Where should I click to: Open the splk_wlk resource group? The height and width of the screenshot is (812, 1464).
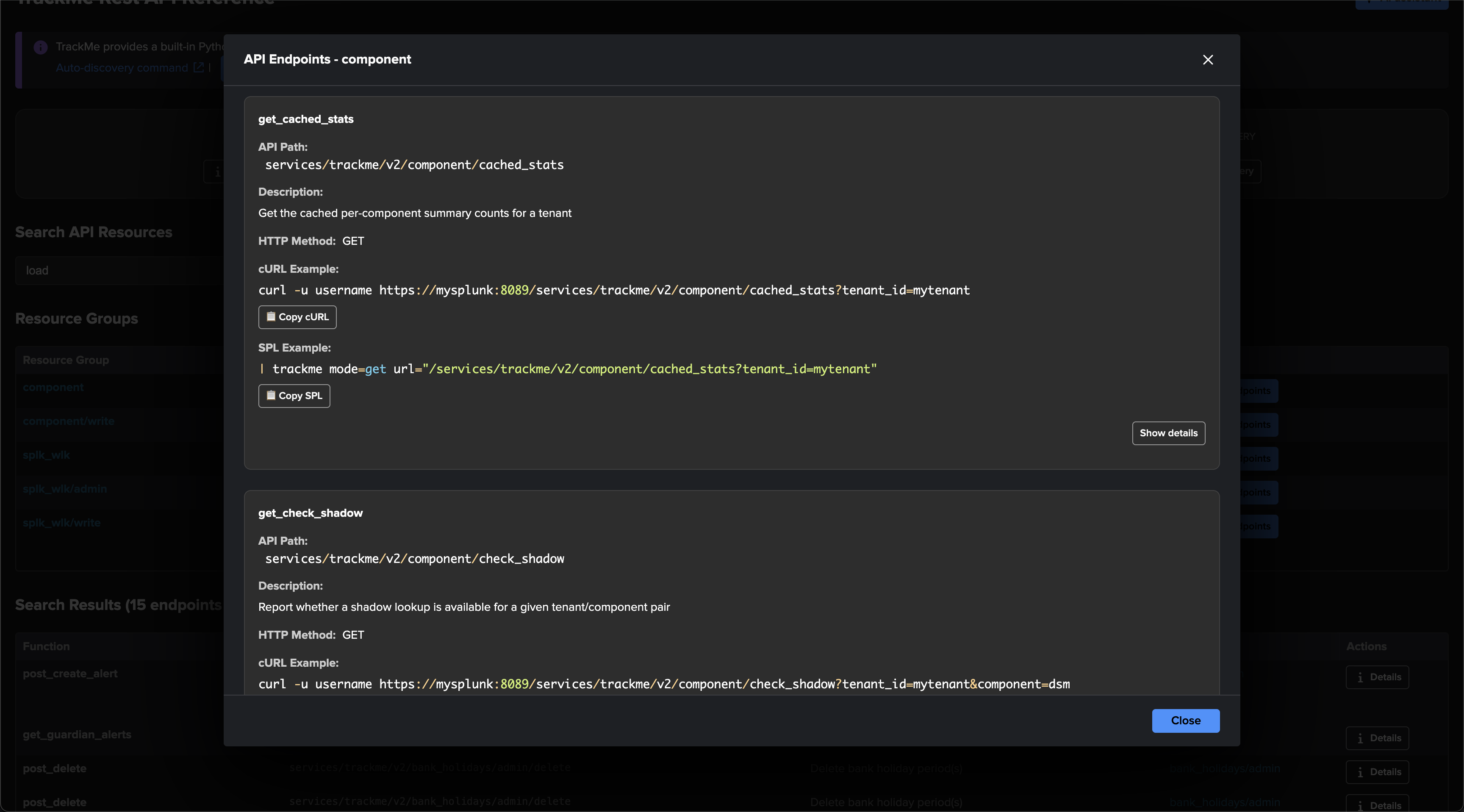[46, 455]
